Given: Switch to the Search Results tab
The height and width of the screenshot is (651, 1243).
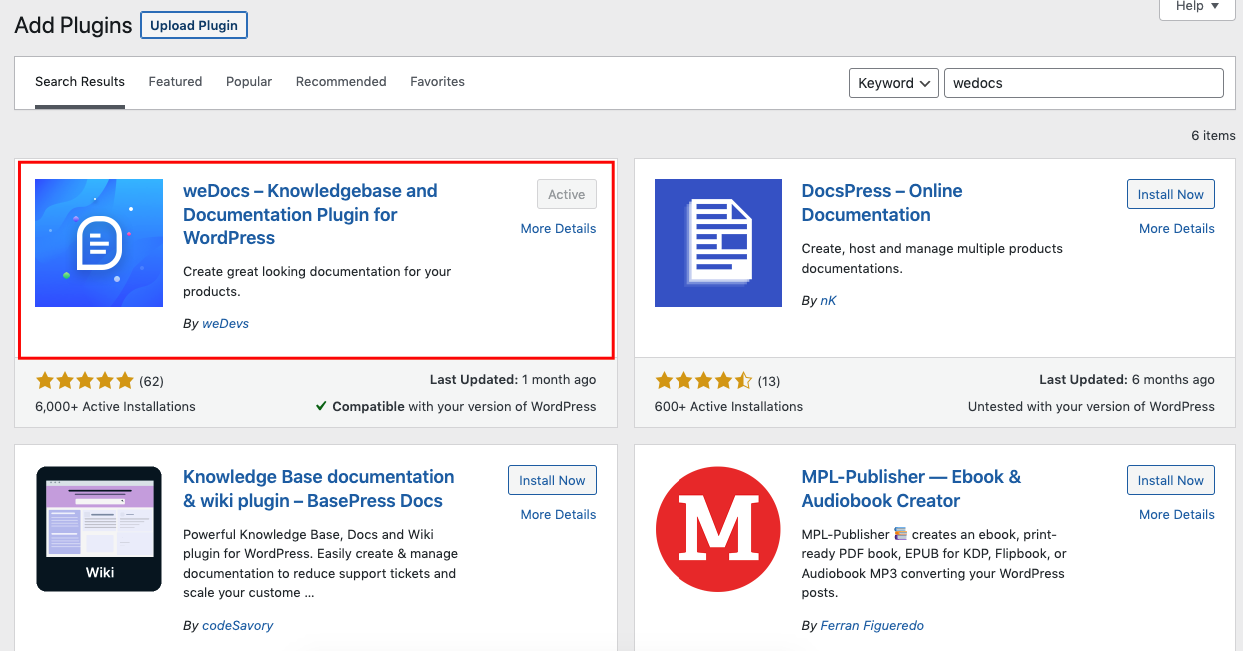Looking at the screenshot, I should pyautogui.click(x=80, y=82).
